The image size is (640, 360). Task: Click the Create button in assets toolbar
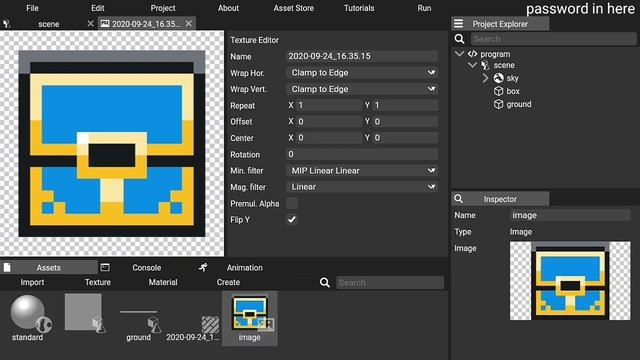(228, 282)
